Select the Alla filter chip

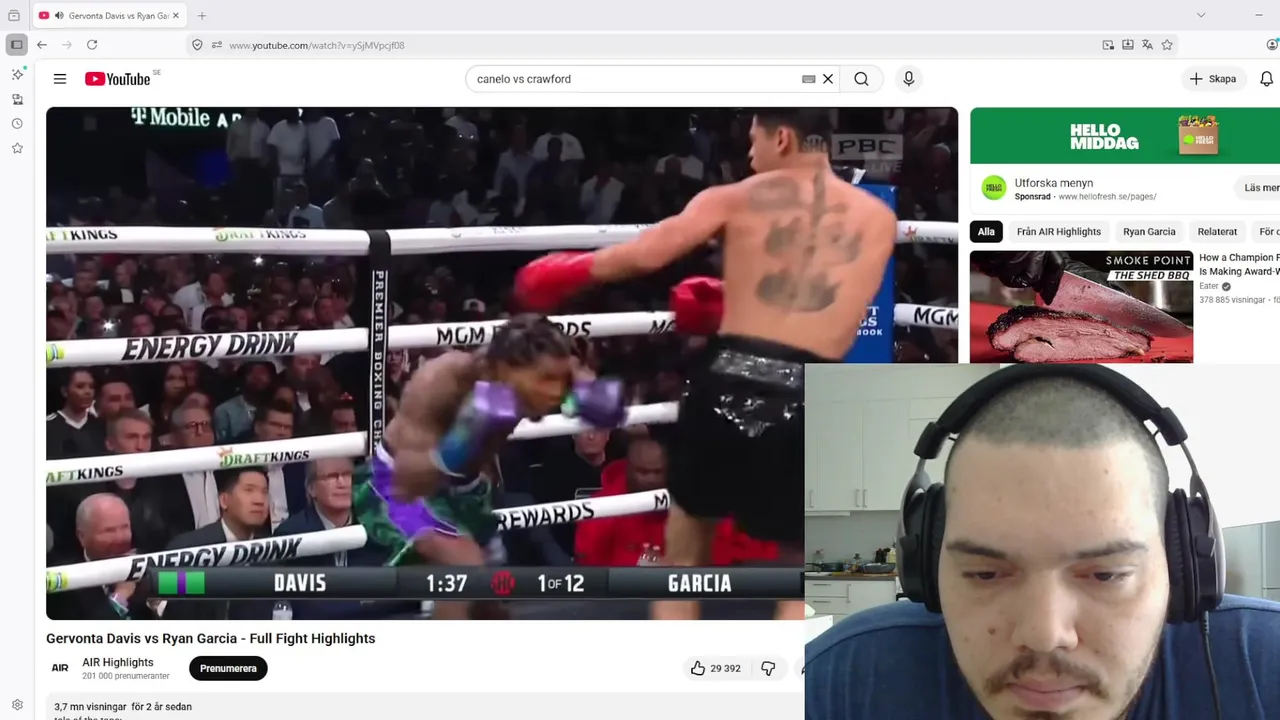[986, 231]
